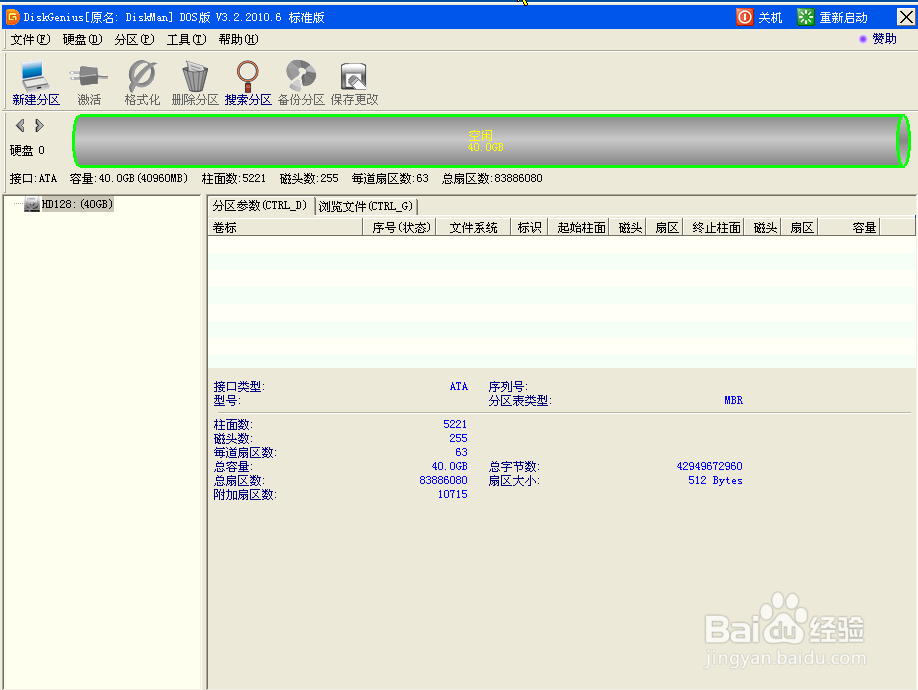
Task: Go to previous disk with left arrow
Action: (x=20, y=125)
